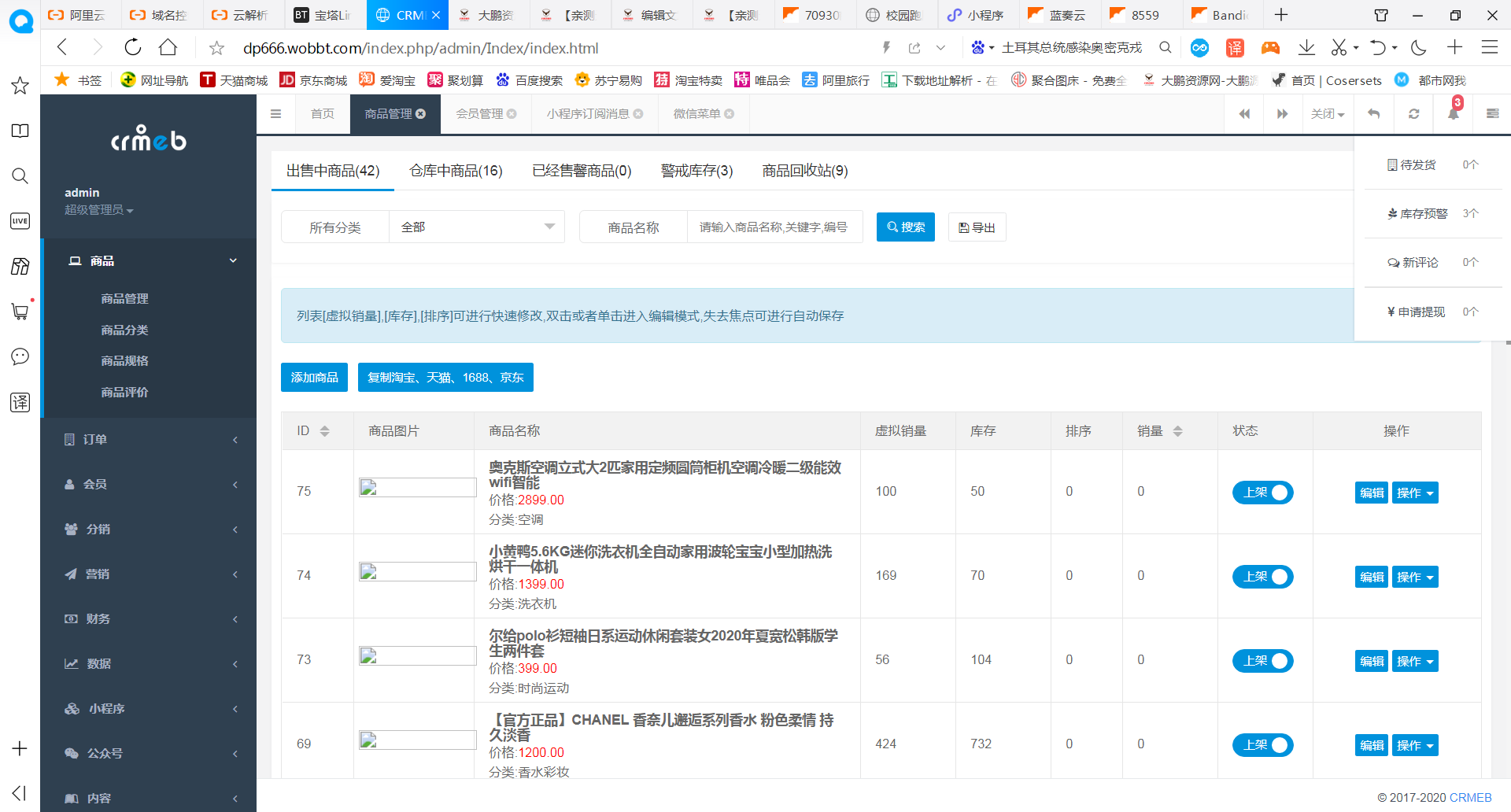Toggle 奥克斯空调 product off shelf switch
Viewport: 1511px width, 812px height.
pyautogui.click(x=1262, y=493)
